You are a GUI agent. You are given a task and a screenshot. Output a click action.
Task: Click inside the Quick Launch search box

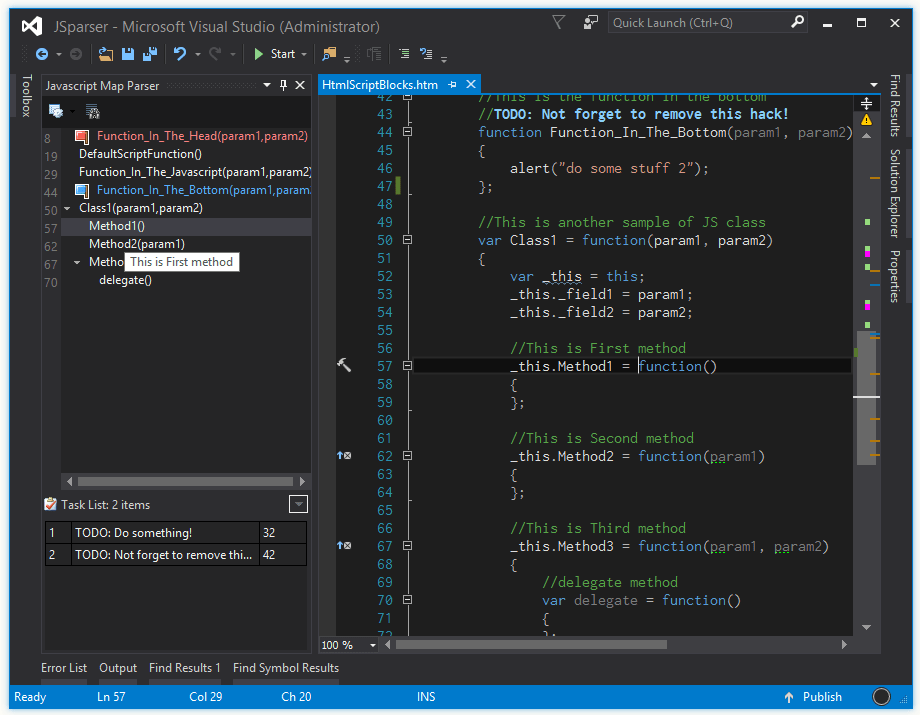(x=700, y=21)
